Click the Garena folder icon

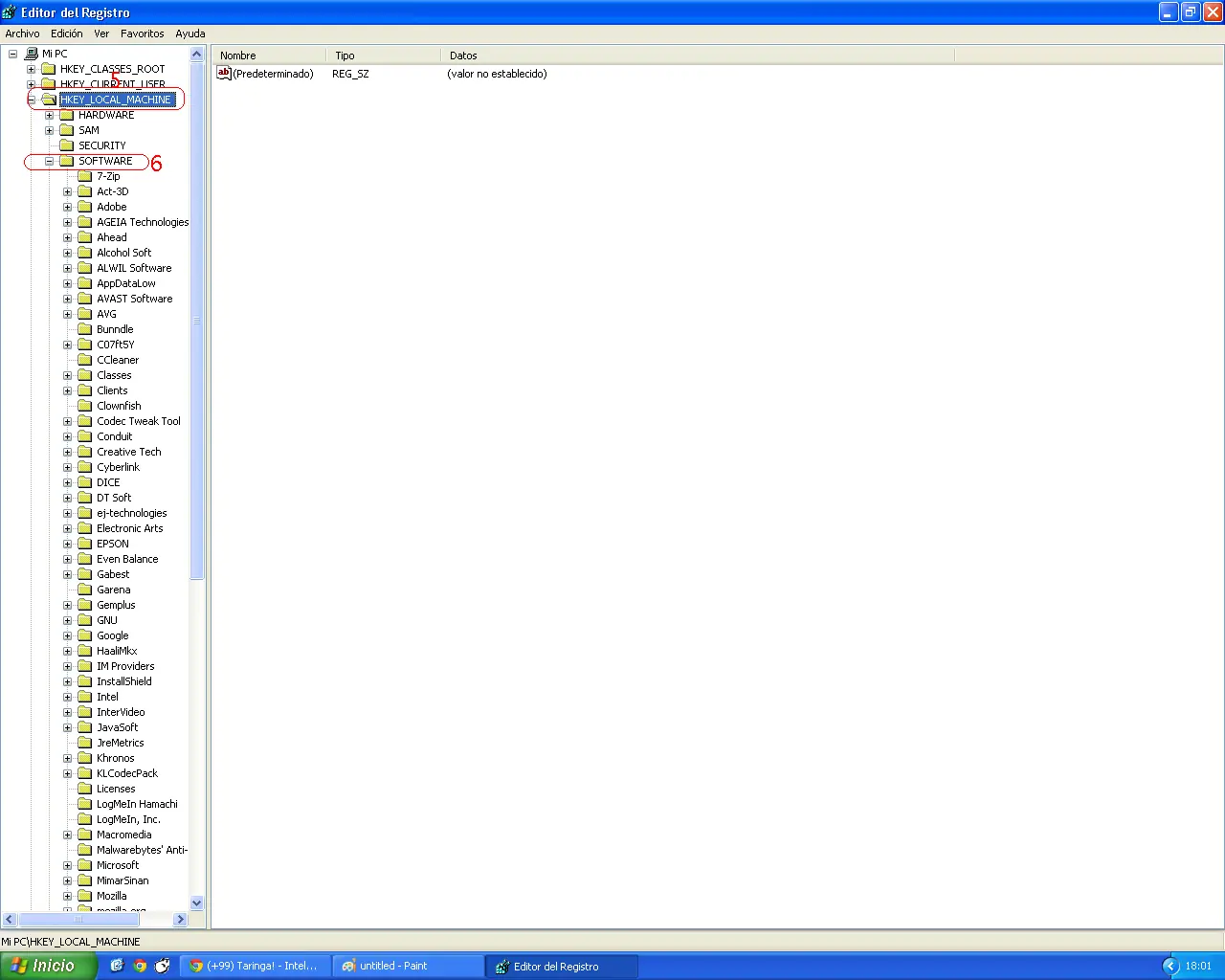(x=85, y=590)
